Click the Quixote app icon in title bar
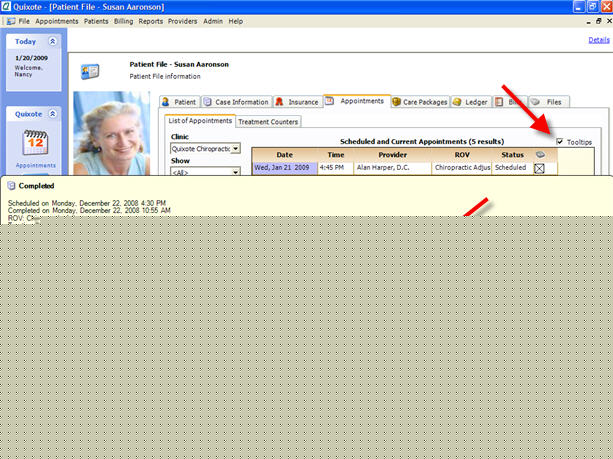This screenshot has height=459, width=613. [x=5, y=7]
